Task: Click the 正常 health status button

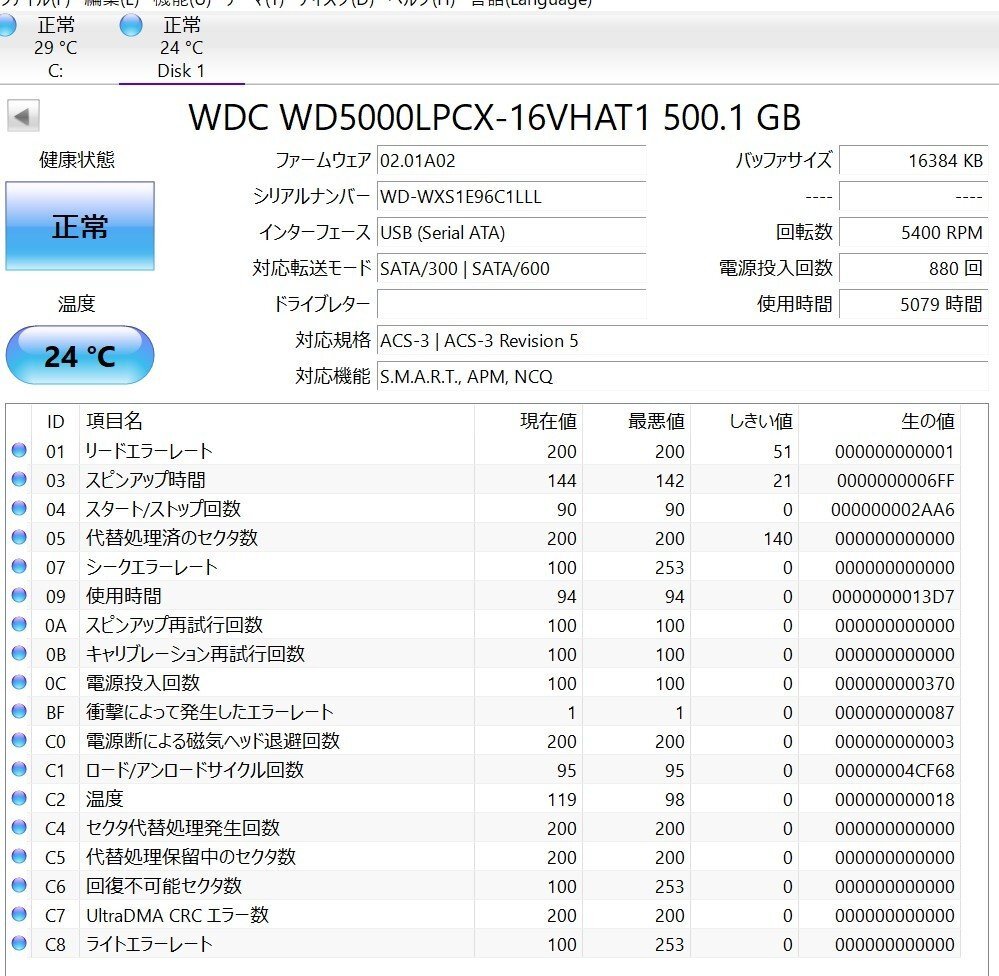Action: [x=80, y=225]
